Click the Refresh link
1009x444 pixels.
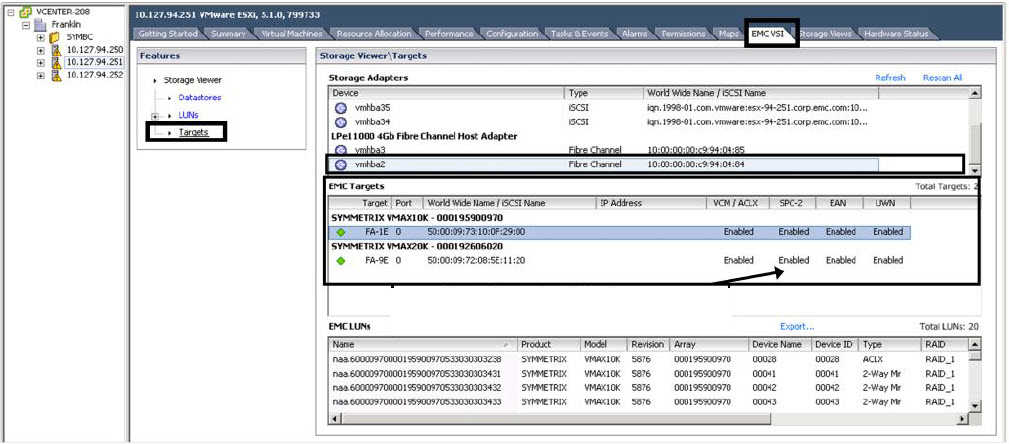890,78
